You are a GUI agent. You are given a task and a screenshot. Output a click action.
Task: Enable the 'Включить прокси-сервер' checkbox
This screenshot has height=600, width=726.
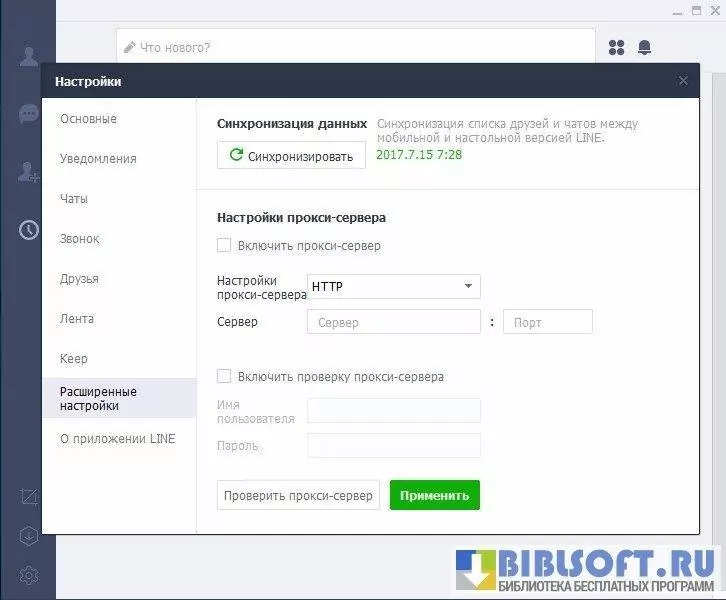[x=224, y=245]
